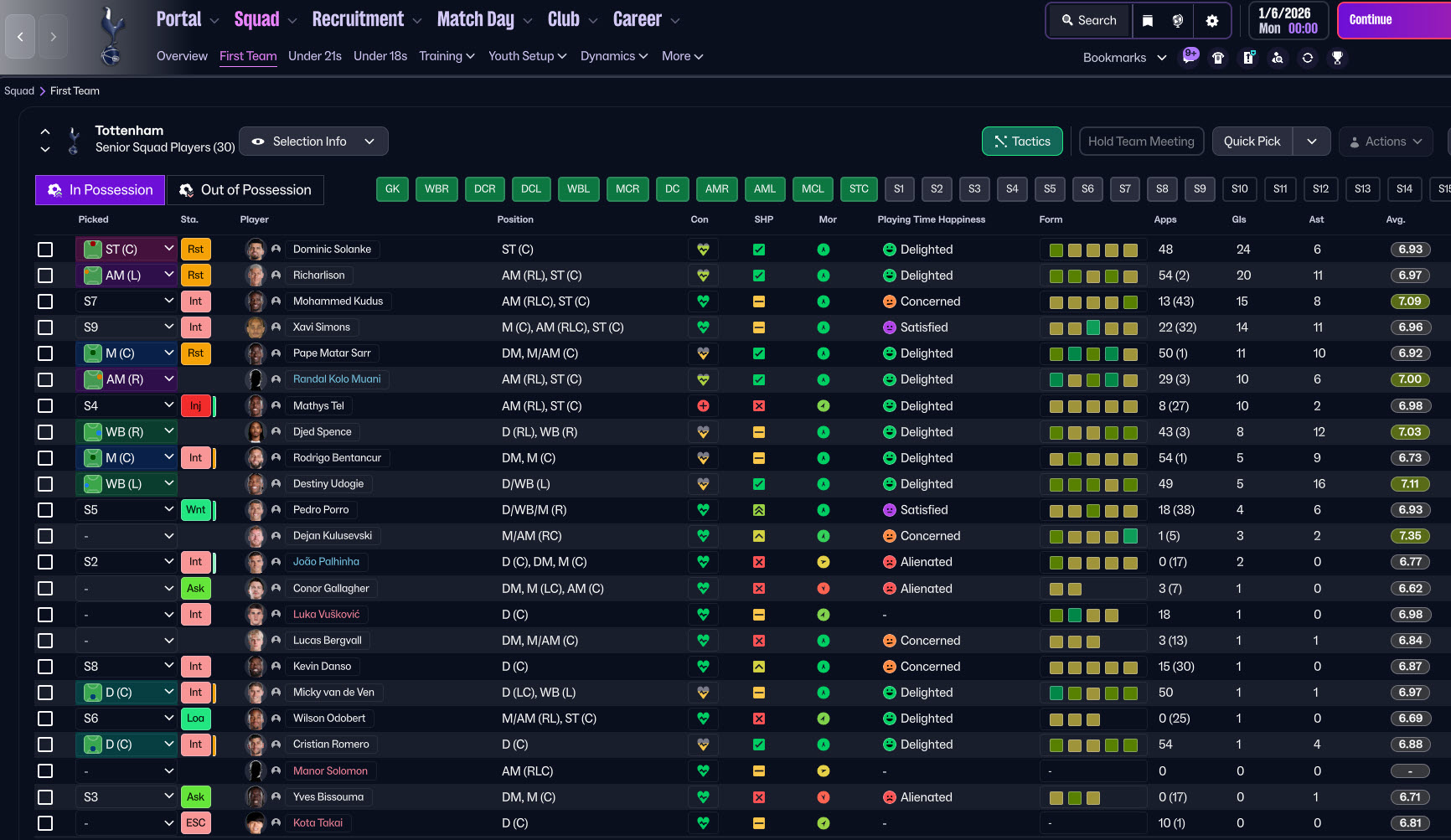The height and width of the screenshot is (840, 1451).
Task: Open the messages inbox icon with 9+ badge
Action: 1190,57
